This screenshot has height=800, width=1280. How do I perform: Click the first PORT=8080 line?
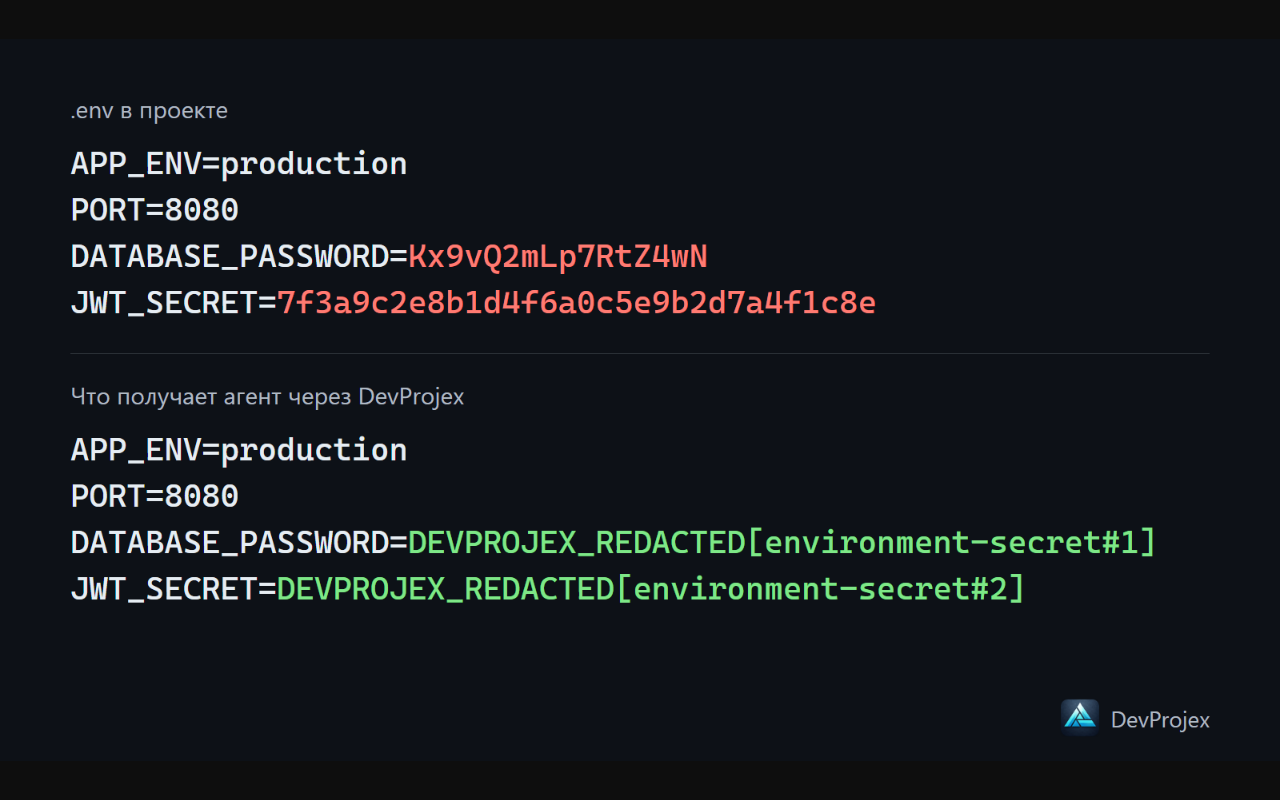155,210
